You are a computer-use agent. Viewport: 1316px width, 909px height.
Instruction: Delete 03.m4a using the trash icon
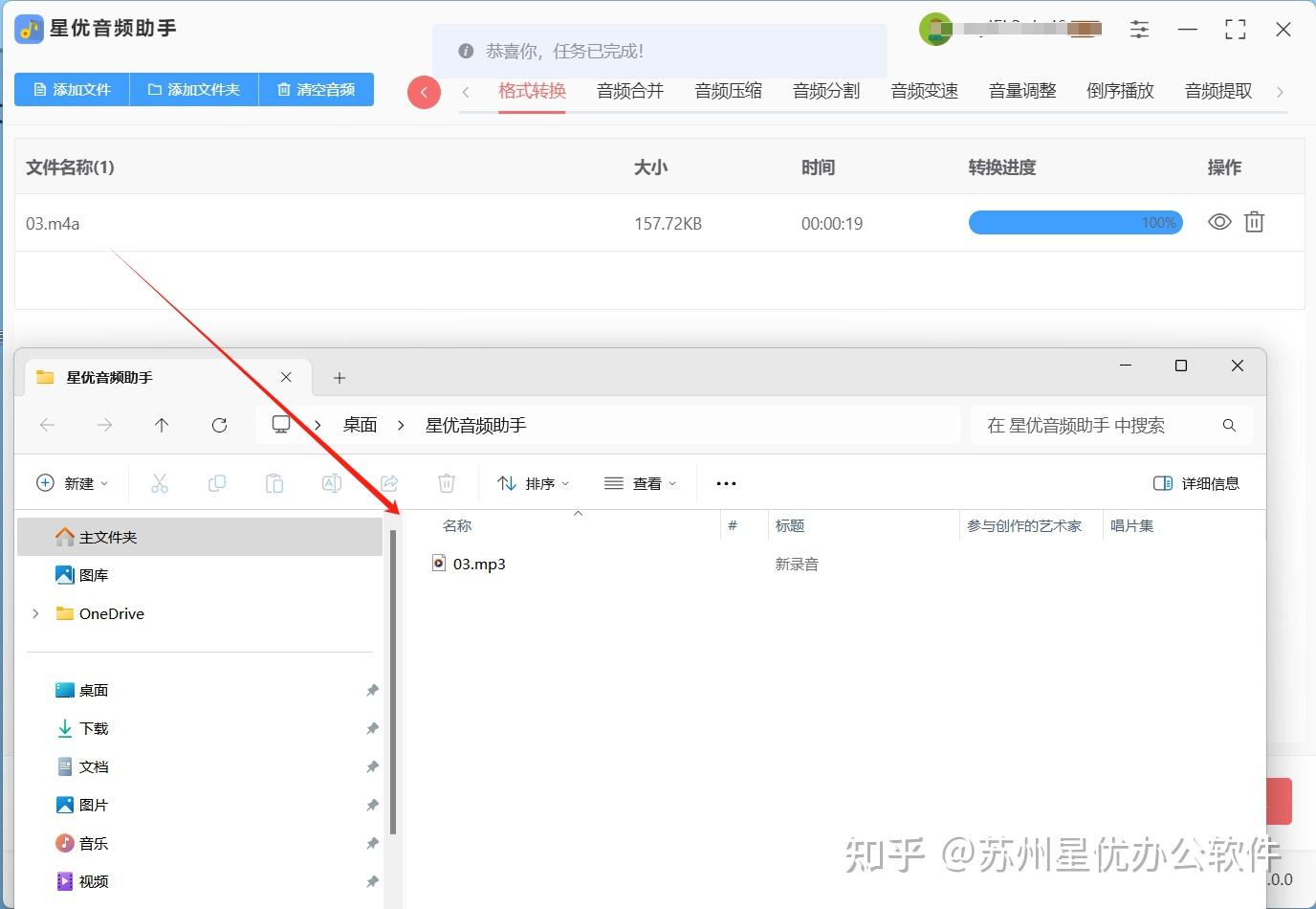(1254, 222)
